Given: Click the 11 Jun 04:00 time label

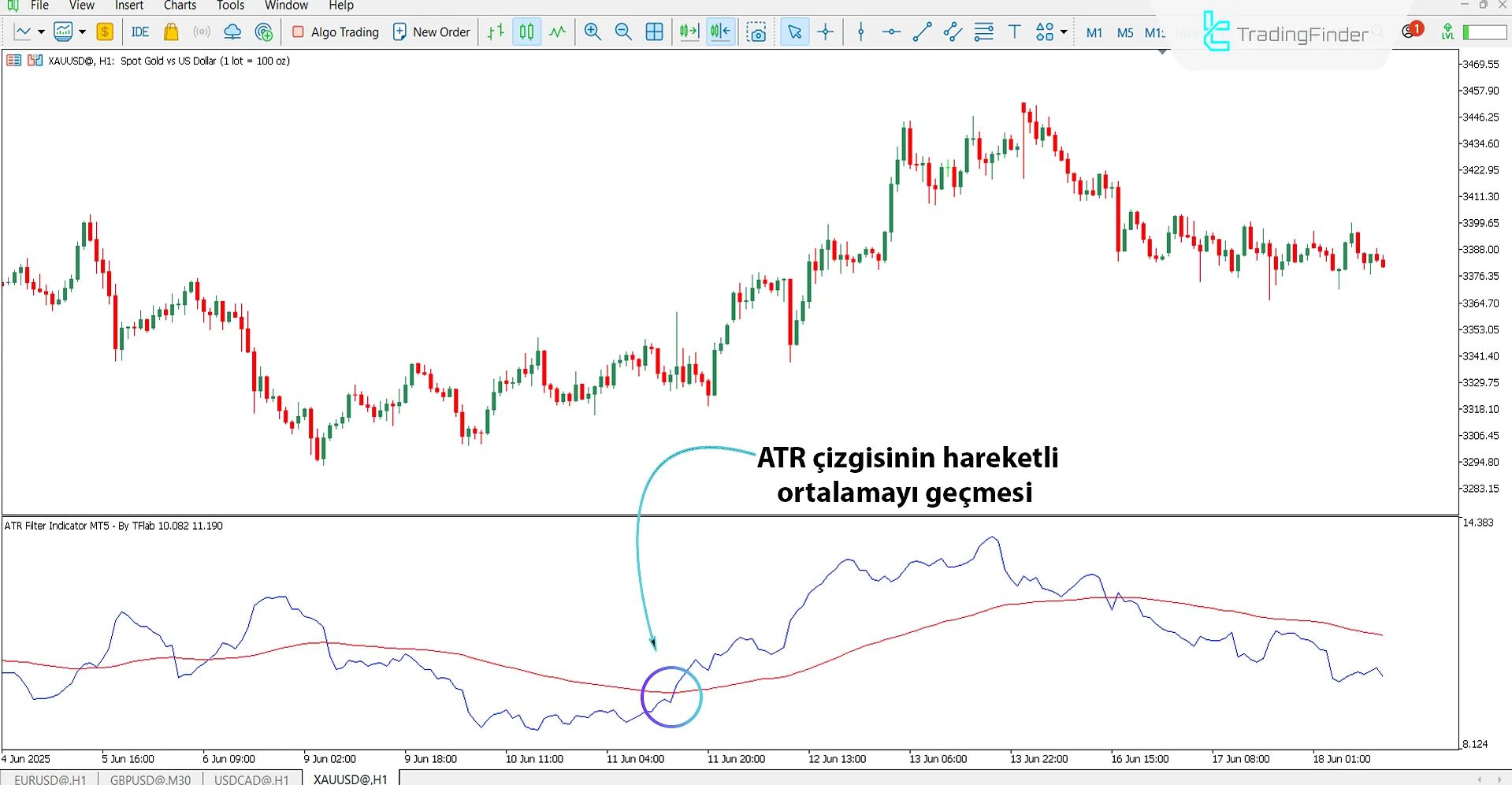Looking at the screenshot, I should click(x=635, y=759).
